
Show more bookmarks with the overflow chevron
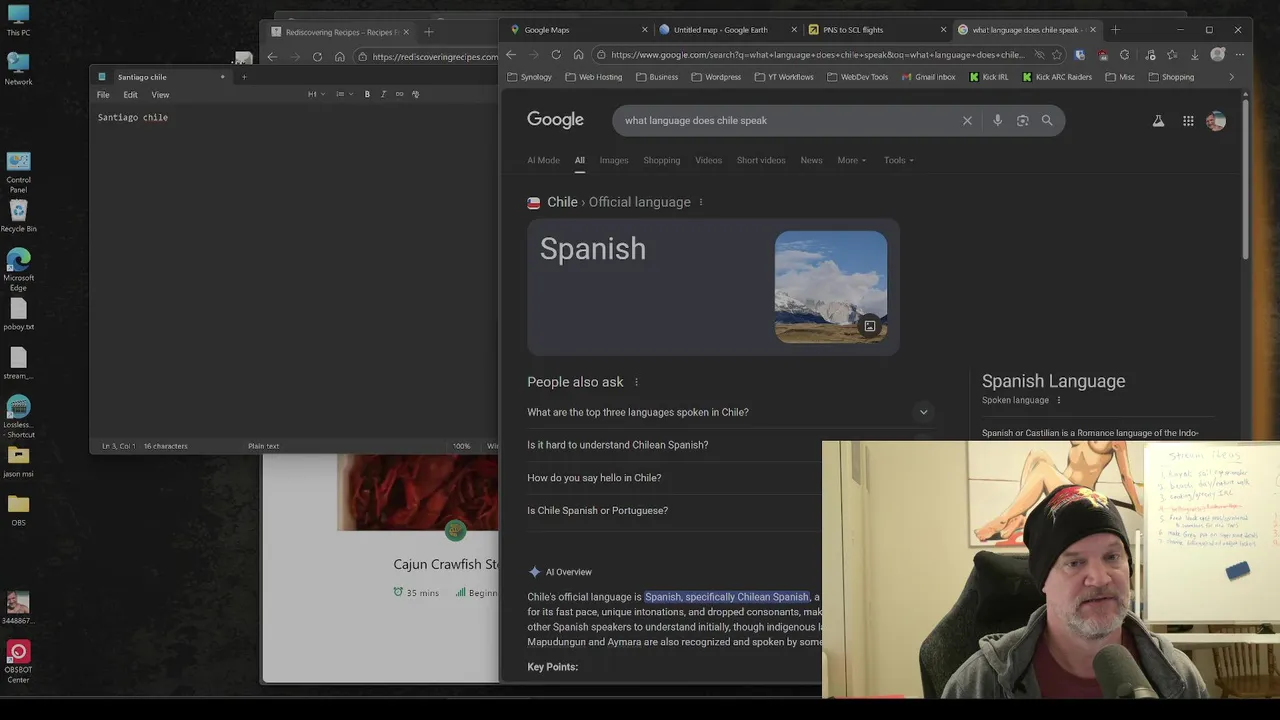pyautogui.click(x=1231, y=77)
